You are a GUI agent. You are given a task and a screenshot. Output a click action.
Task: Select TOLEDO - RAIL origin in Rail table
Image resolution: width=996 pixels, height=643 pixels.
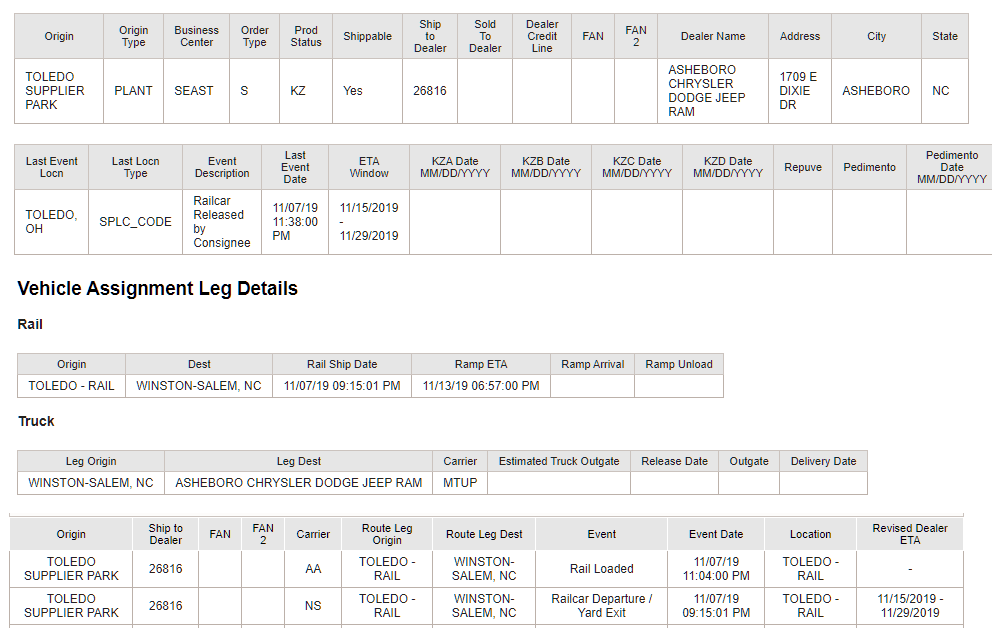tap(71, 386)
